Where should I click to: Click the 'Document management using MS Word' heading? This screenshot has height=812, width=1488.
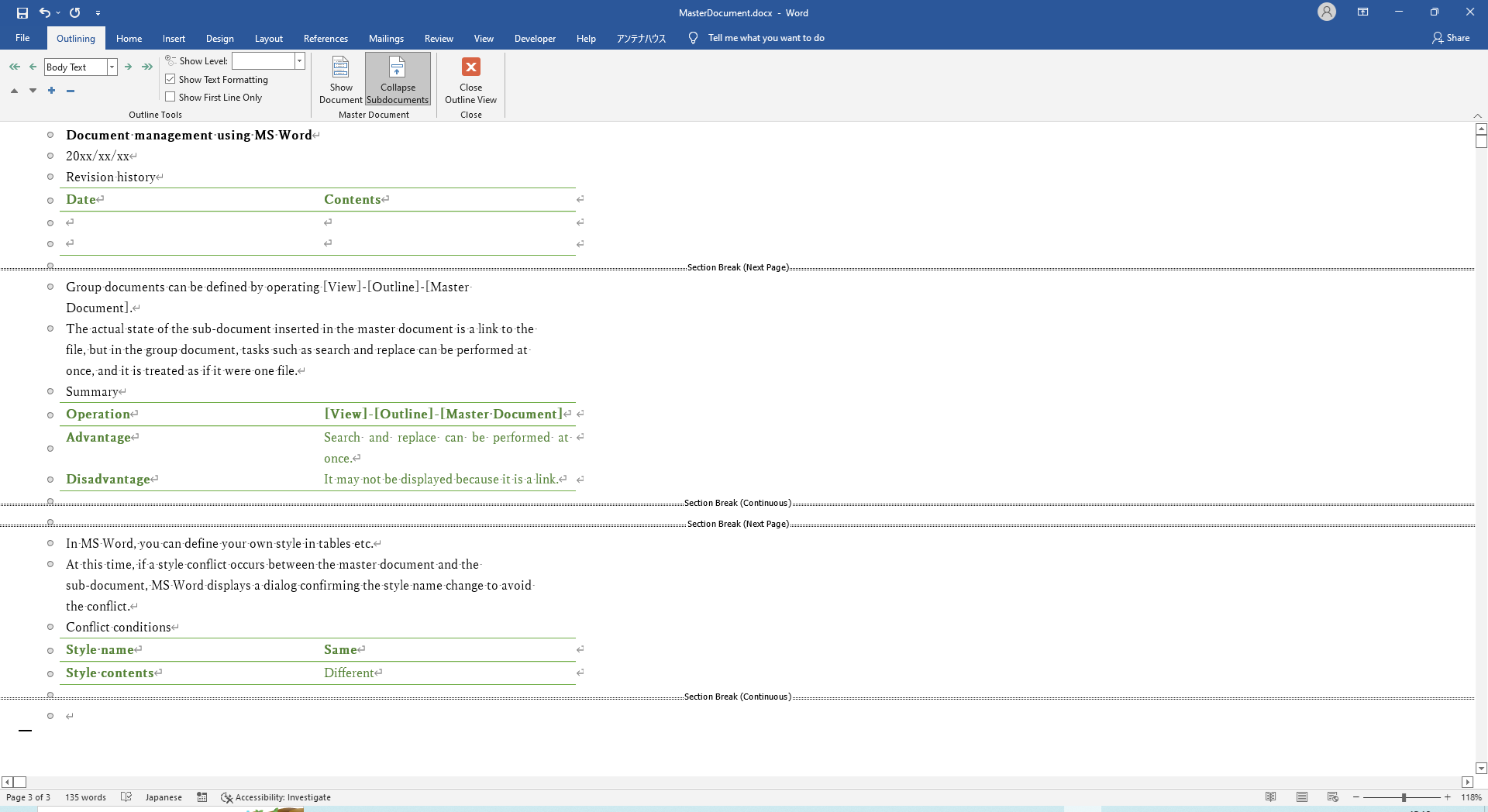[189, 135]
